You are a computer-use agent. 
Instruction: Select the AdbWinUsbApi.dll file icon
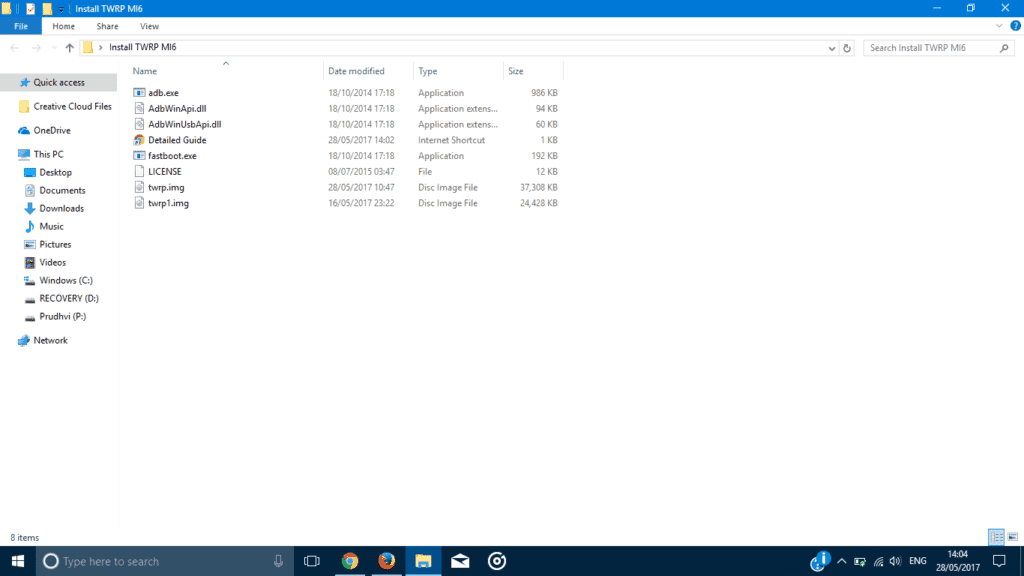point(139,124)
